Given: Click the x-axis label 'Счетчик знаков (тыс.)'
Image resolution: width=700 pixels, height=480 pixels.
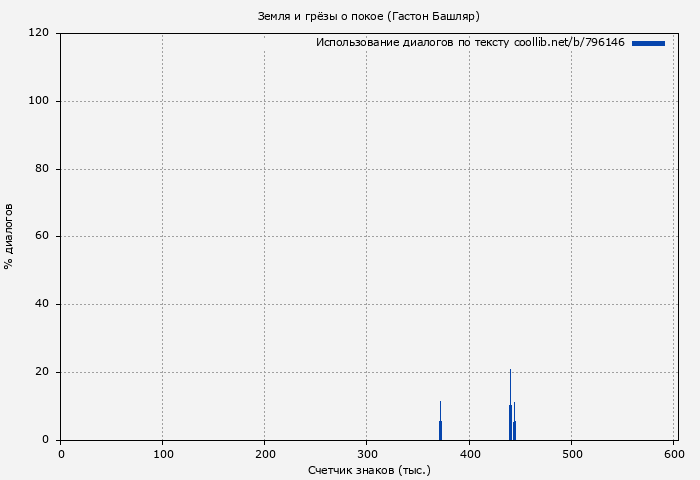Looking at the screenshot, I should [369, 469].
